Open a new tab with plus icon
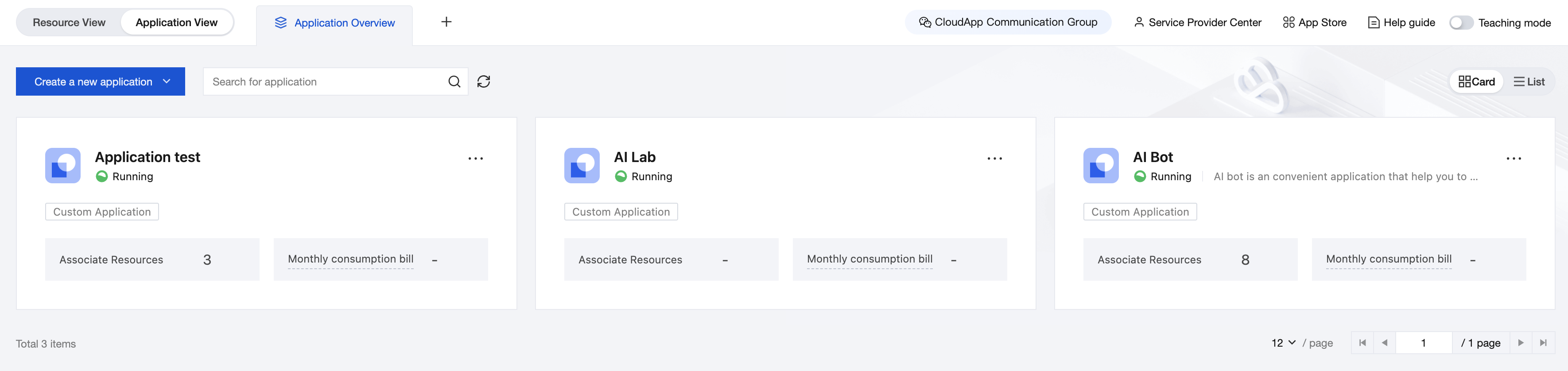This screenshot has height=371, width=1568. (x=446, y=22)
